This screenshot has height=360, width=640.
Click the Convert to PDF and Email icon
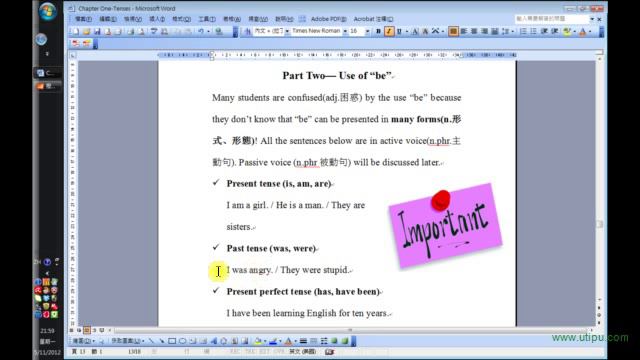[x=87, y=44]
